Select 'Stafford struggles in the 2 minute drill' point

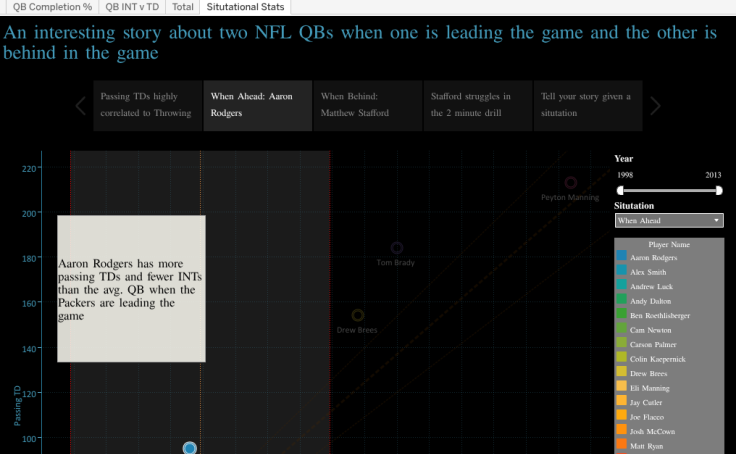[x=478, y=105]
